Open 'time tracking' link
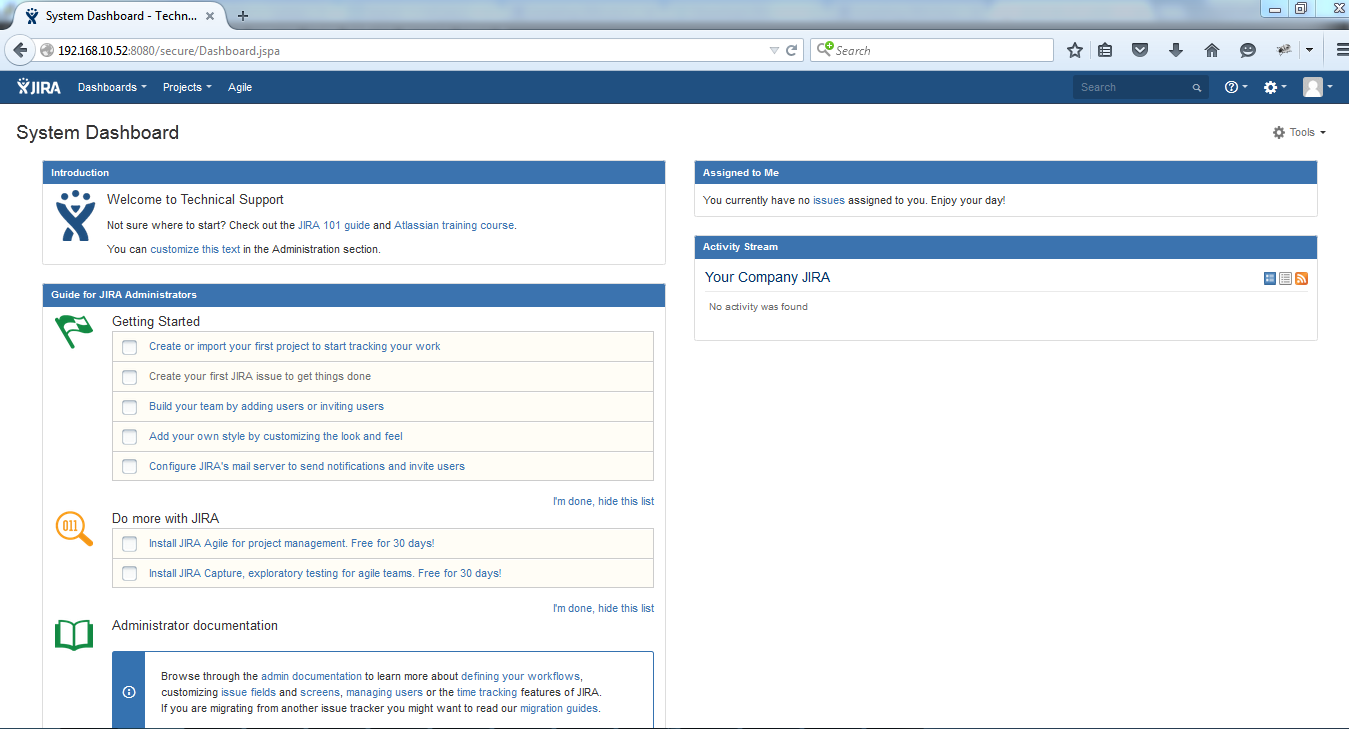1349x729 pixels. pos(487,693)
